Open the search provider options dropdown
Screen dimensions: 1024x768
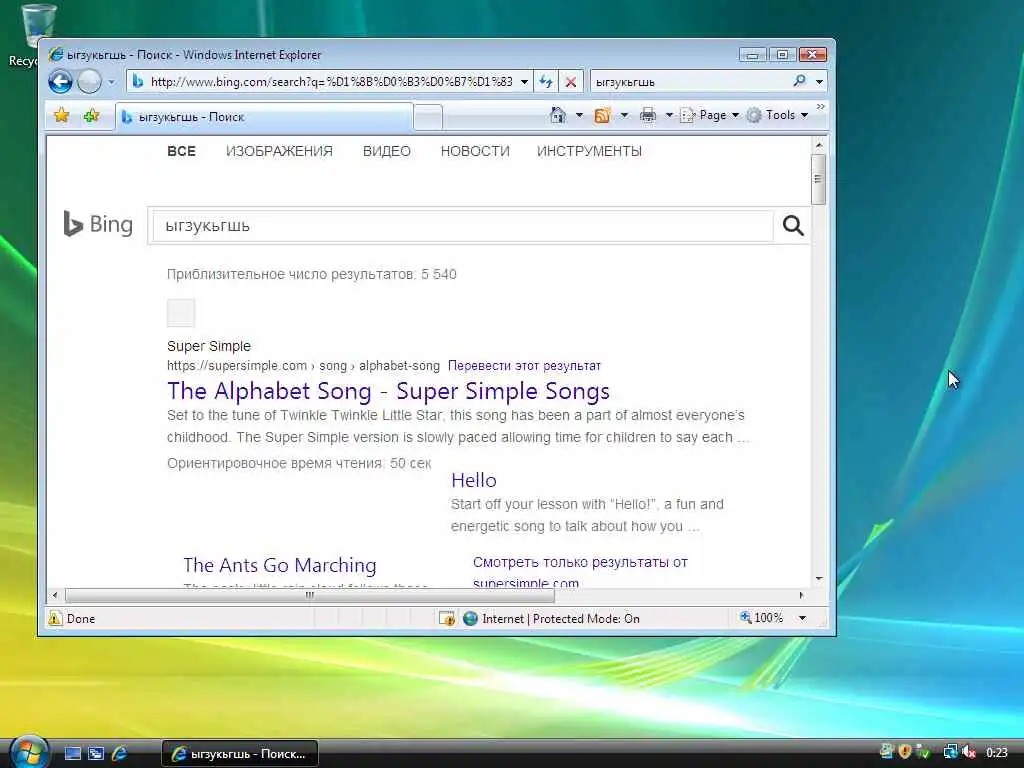[x=819, y=82]
